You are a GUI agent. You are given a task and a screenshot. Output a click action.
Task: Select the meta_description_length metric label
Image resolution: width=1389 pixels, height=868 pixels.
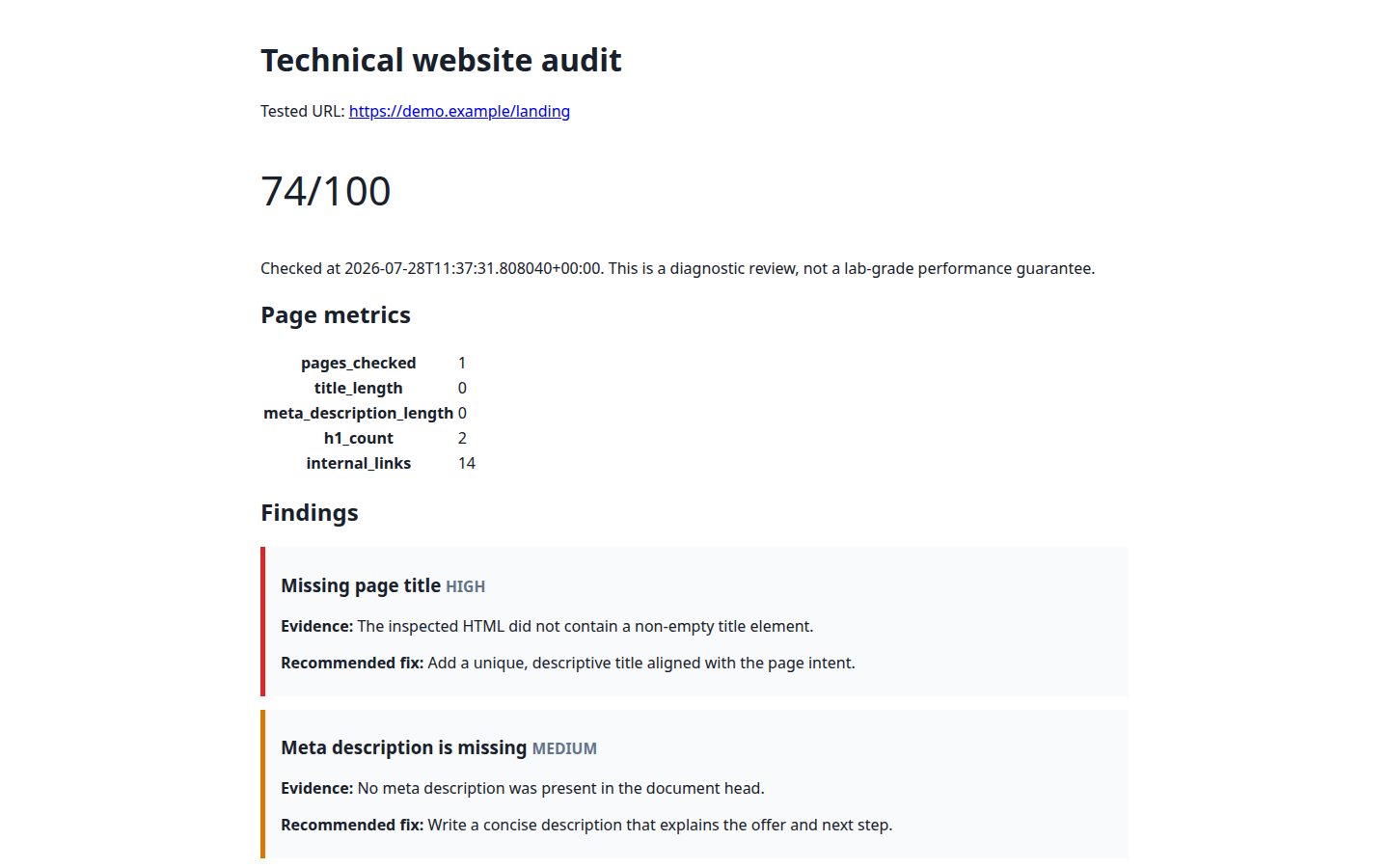point(359,413)
